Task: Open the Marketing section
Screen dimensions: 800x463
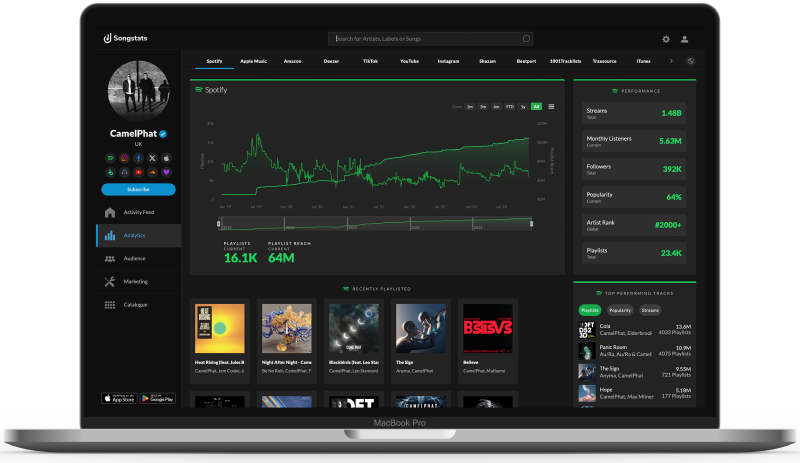Action: [138, 282]
